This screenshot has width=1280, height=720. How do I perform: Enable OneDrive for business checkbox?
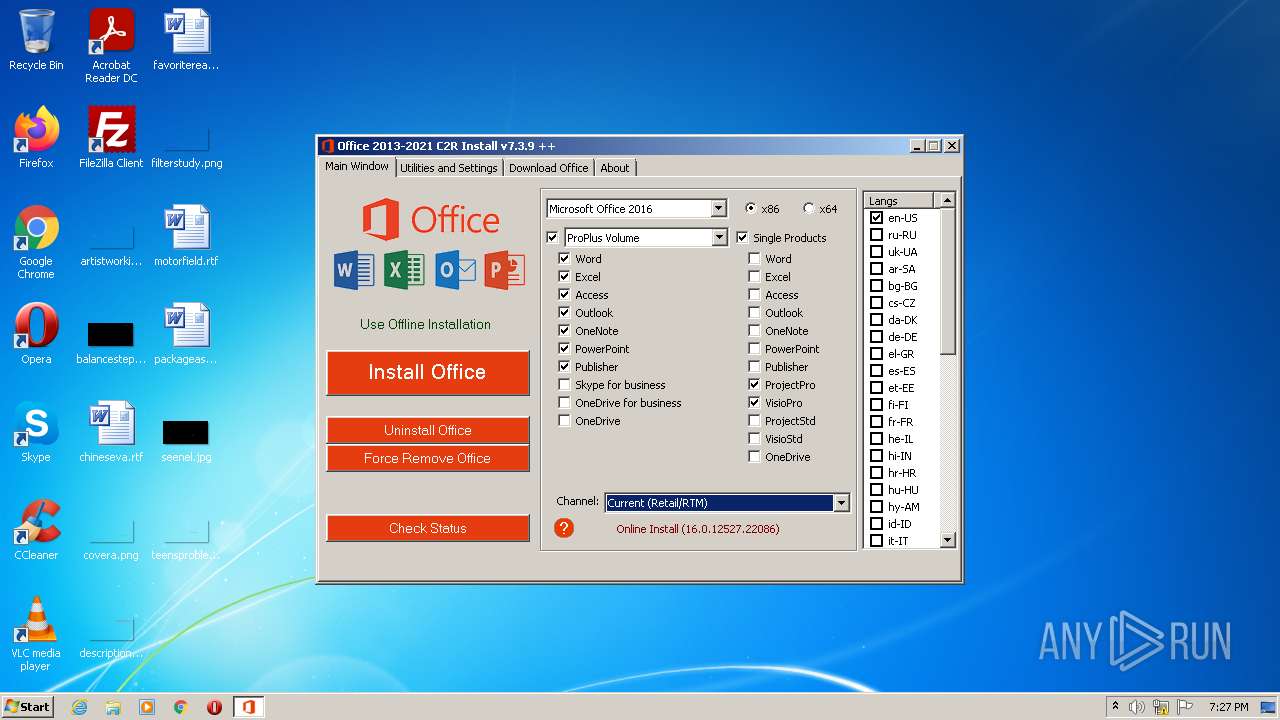[x=565, y=403]
